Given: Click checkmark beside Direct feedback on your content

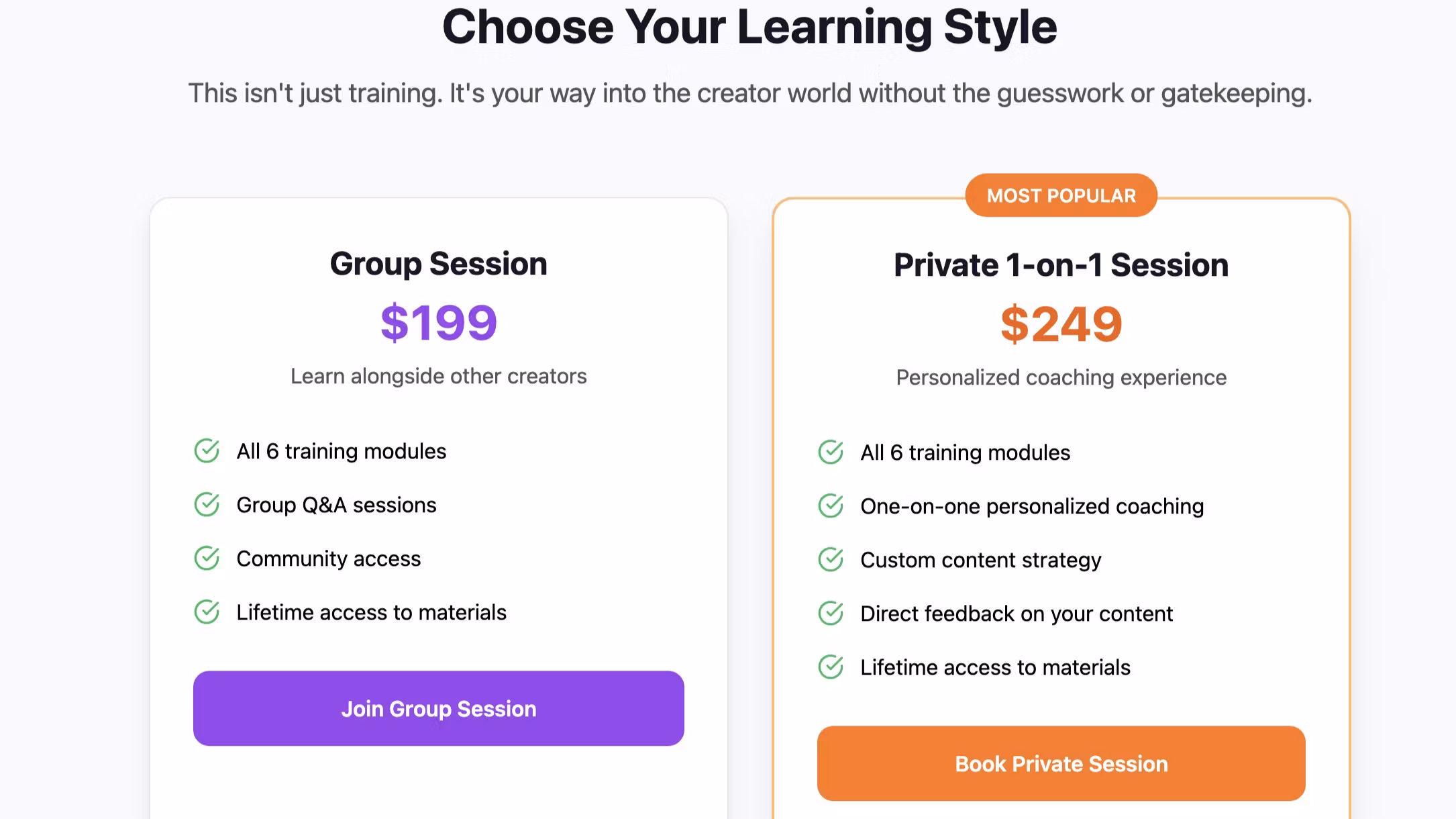Looking at the screenshot, I should (x=831, y=614).
